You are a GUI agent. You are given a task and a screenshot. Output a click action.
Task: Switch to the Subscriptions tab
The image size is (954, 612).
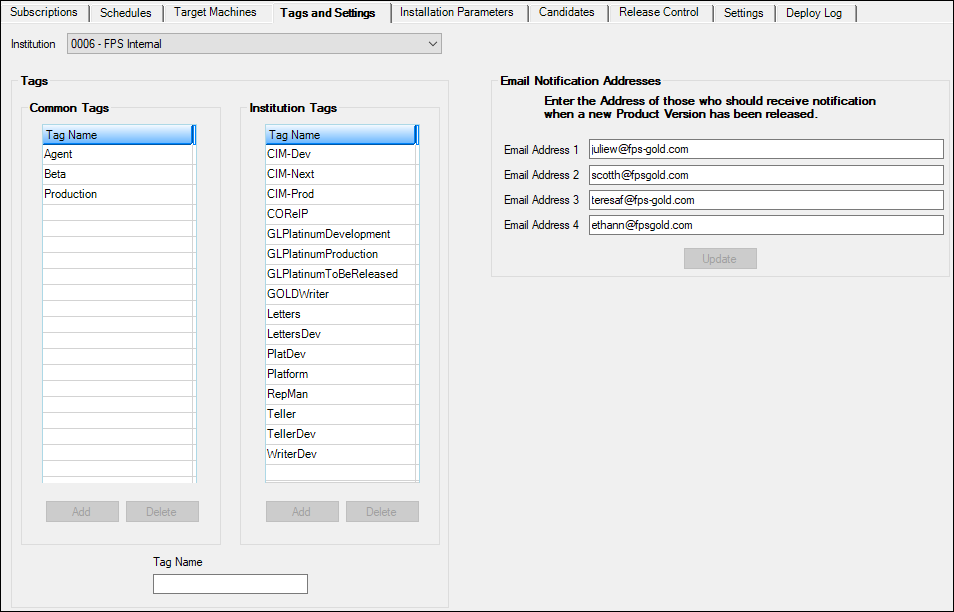tap(44, 13)
